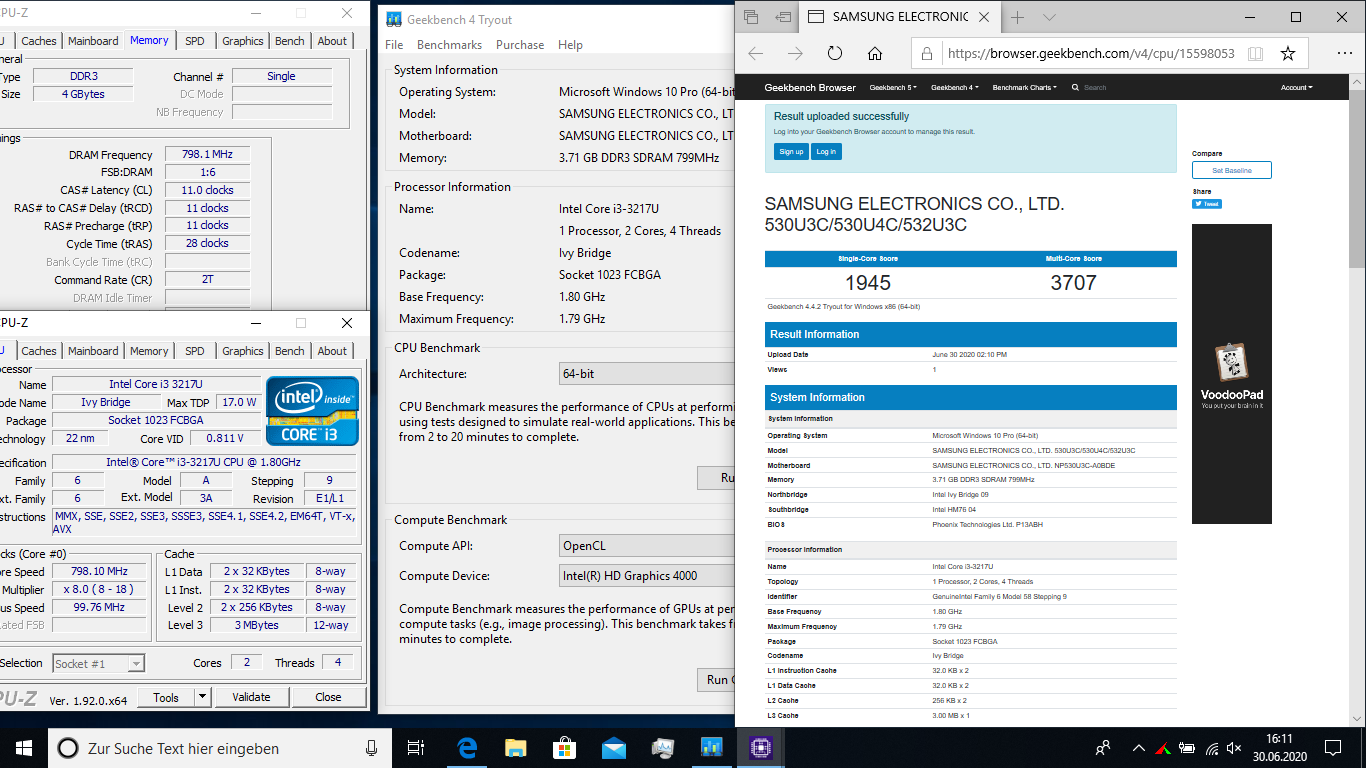Switch to CPU-Z via the purple taskbar icon
1366x768 pixels.
point(760,747)
